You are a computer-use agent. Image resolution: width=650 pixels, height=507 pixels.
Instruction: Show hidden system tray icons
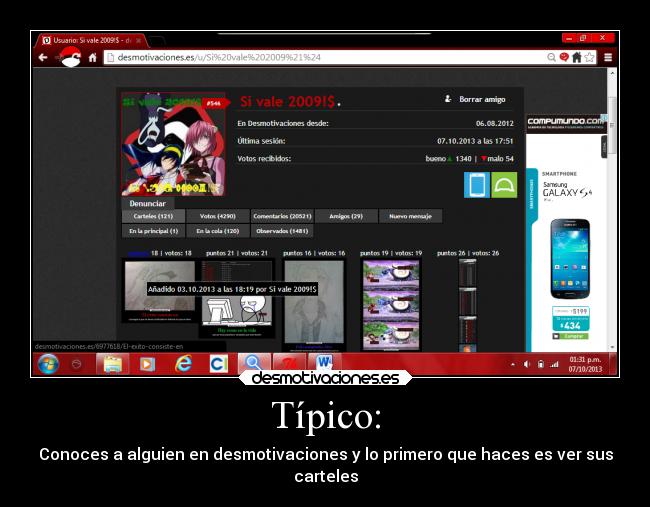(x=513, y=364)
